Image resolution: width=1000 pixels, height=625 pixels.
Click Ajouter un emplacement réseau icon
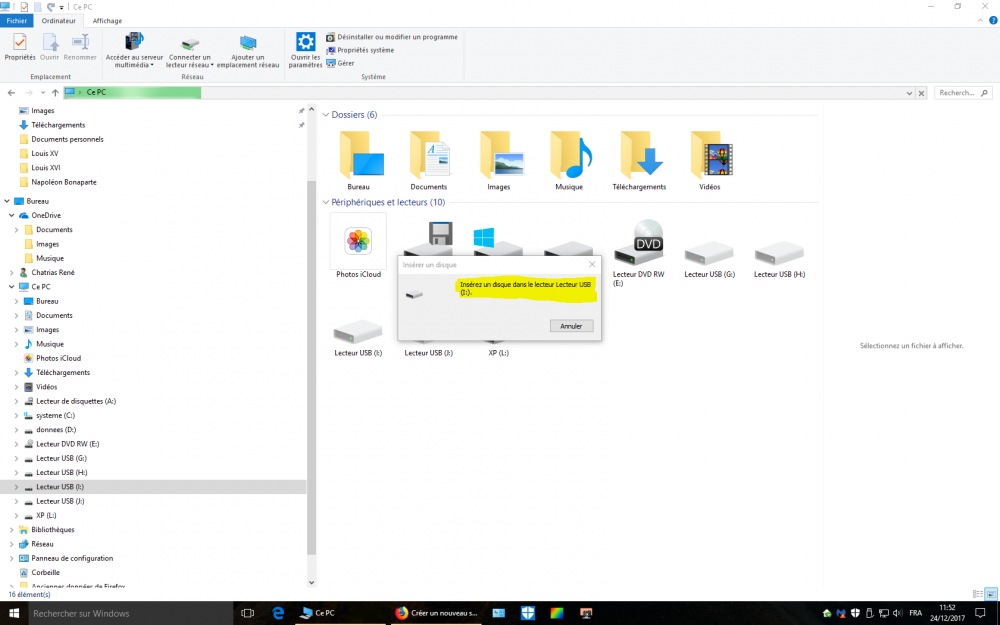tap(248, 44)
